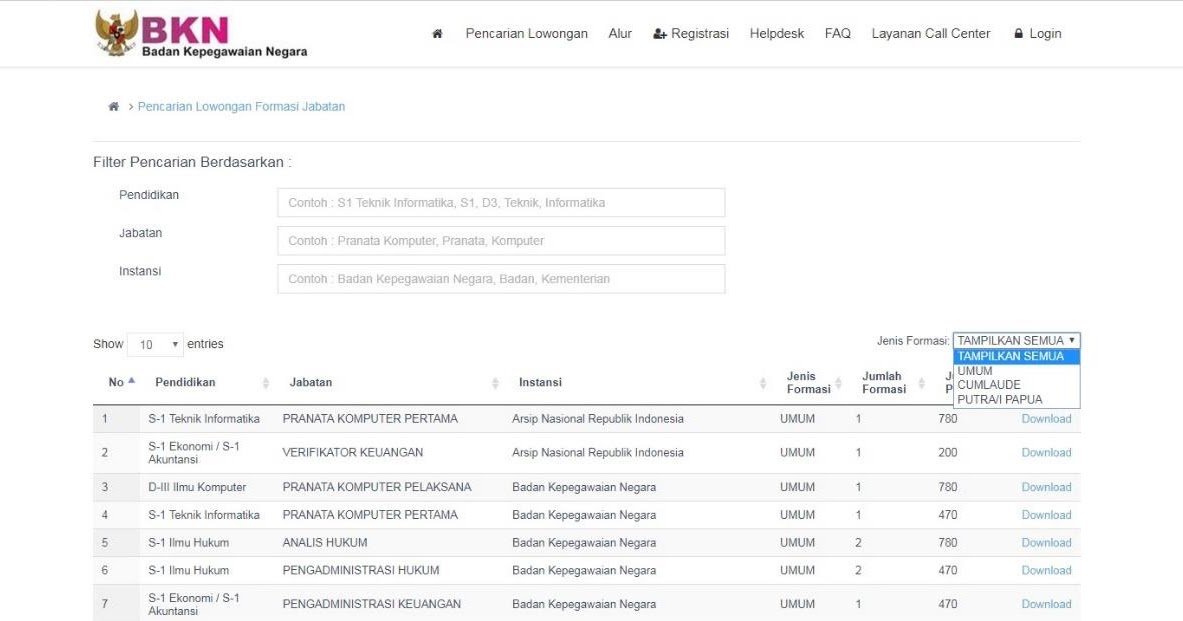Focus the Pendidikan filter field
1183x621 pixels.
501,203
